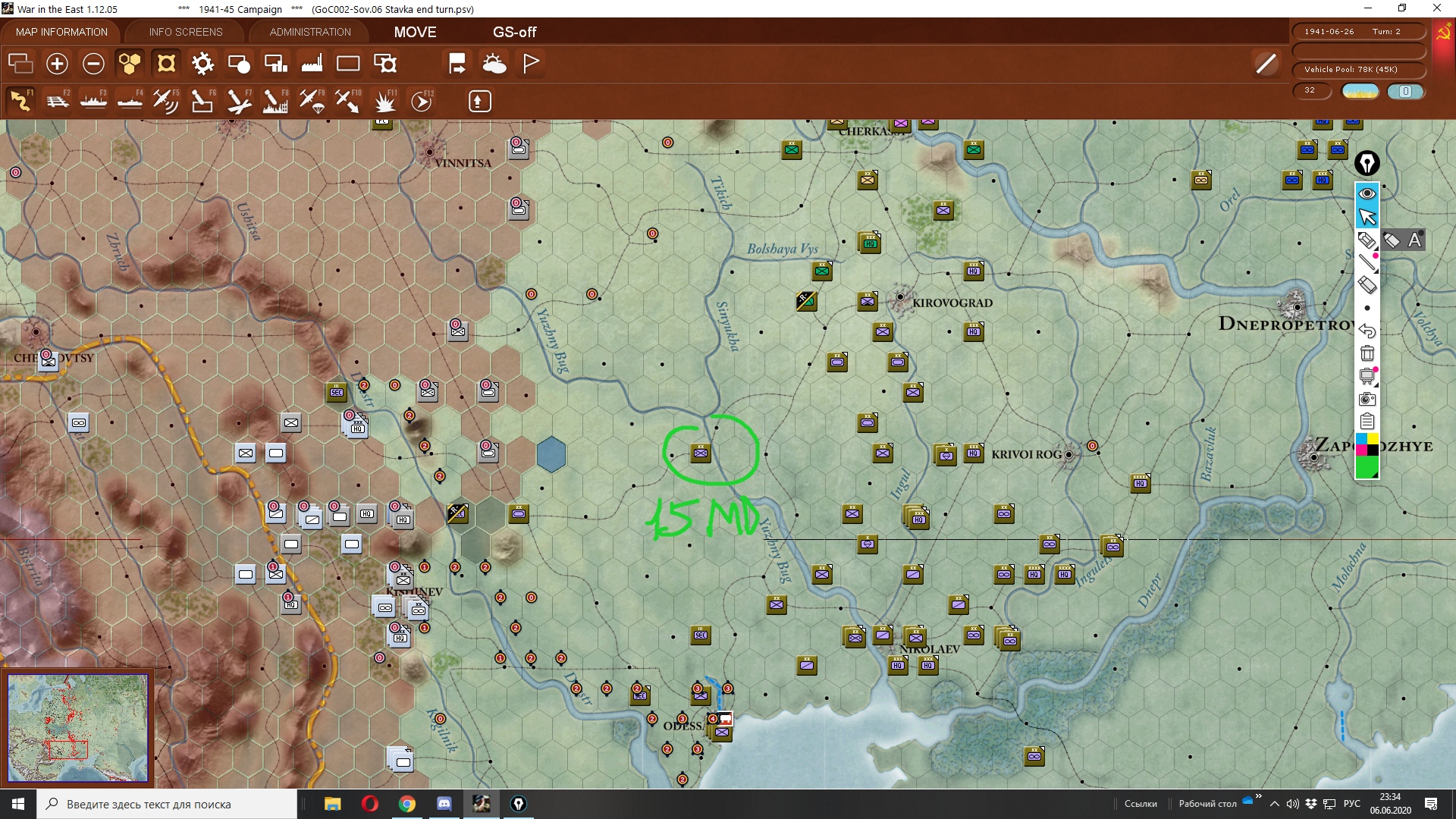Select the text A annotation tool
Screen dimensions: 1456x819
[x=1415, y=241]
